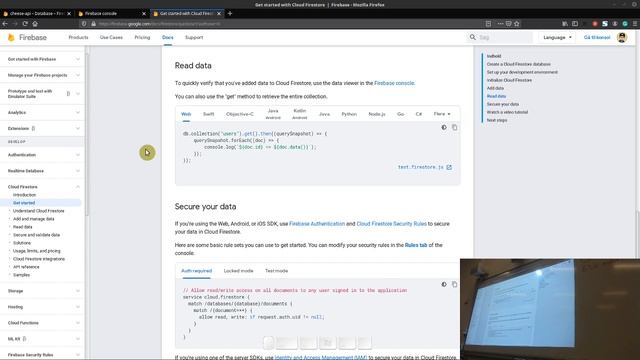The image size is (640, 360).
Task: Show the Firefox sidebars icon
Action: [x=575, y=24]
